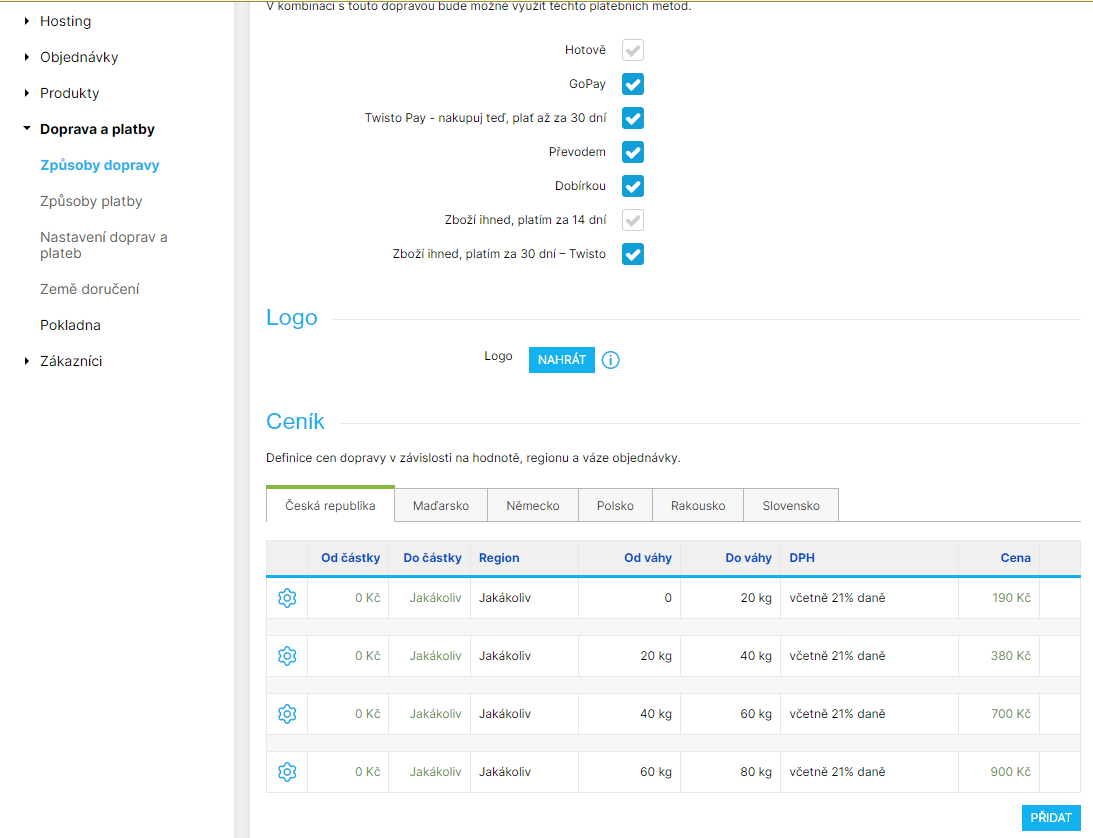
Task: Click the 380 Kč price cell
Action: [999, 656]
